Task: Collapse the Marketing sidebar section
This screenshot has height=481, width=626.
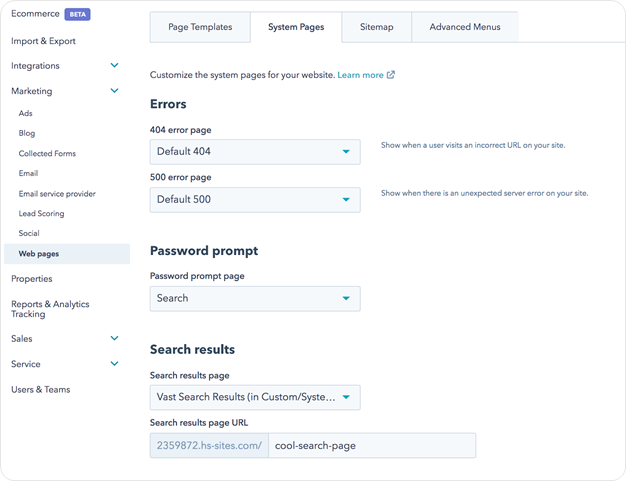Action: [114, 91]
